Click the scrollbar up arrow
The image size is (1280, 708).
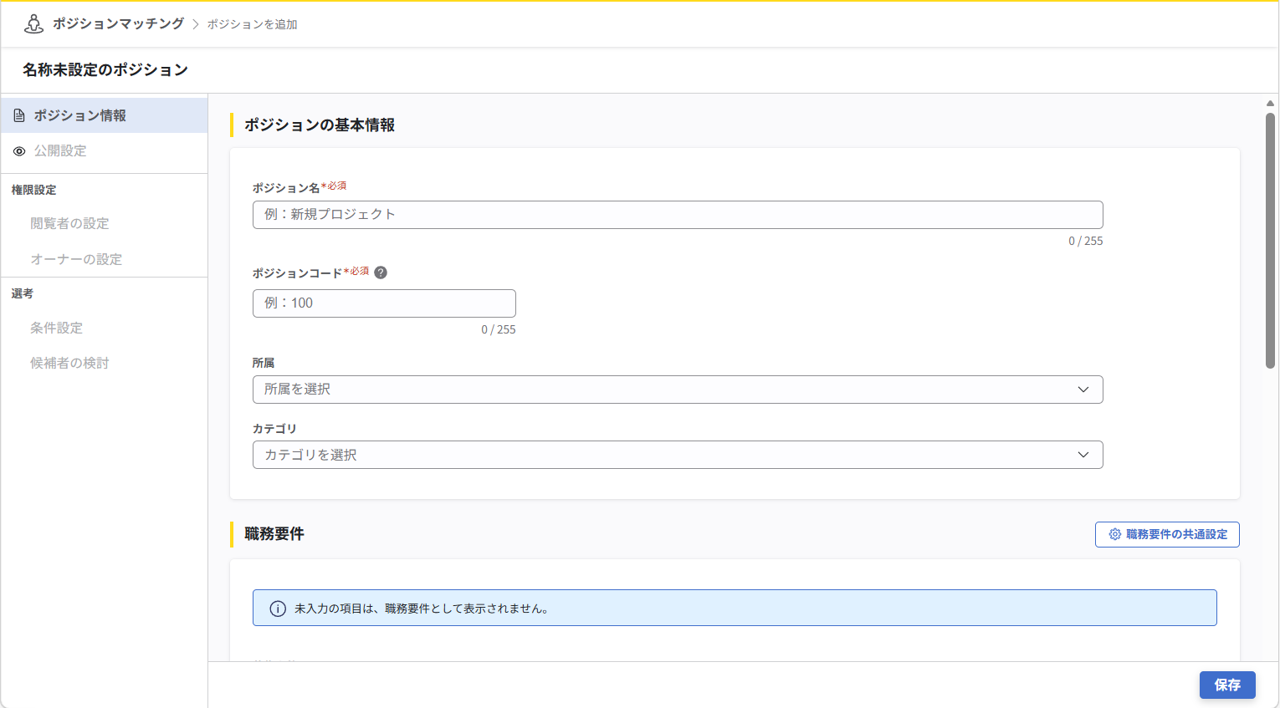1271,103
